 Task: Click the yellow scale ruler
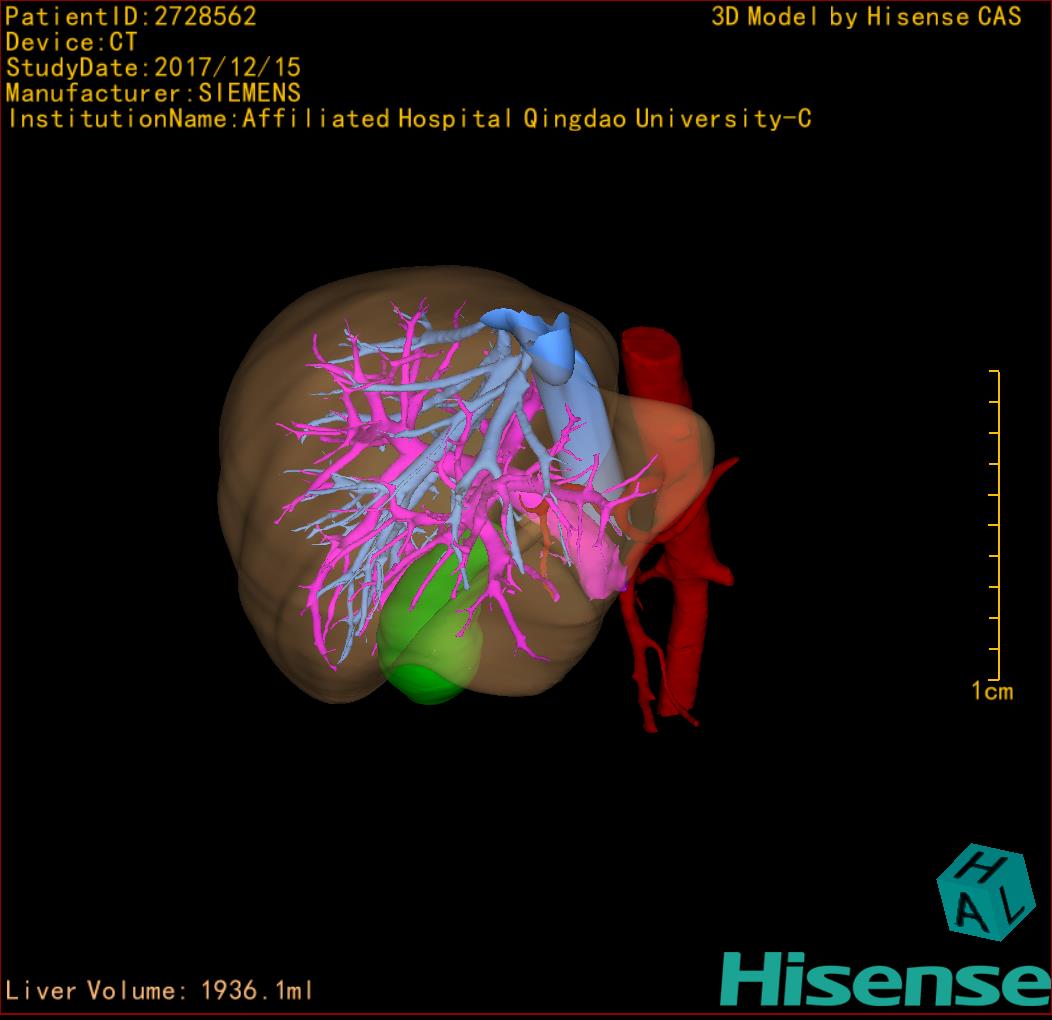996,525
